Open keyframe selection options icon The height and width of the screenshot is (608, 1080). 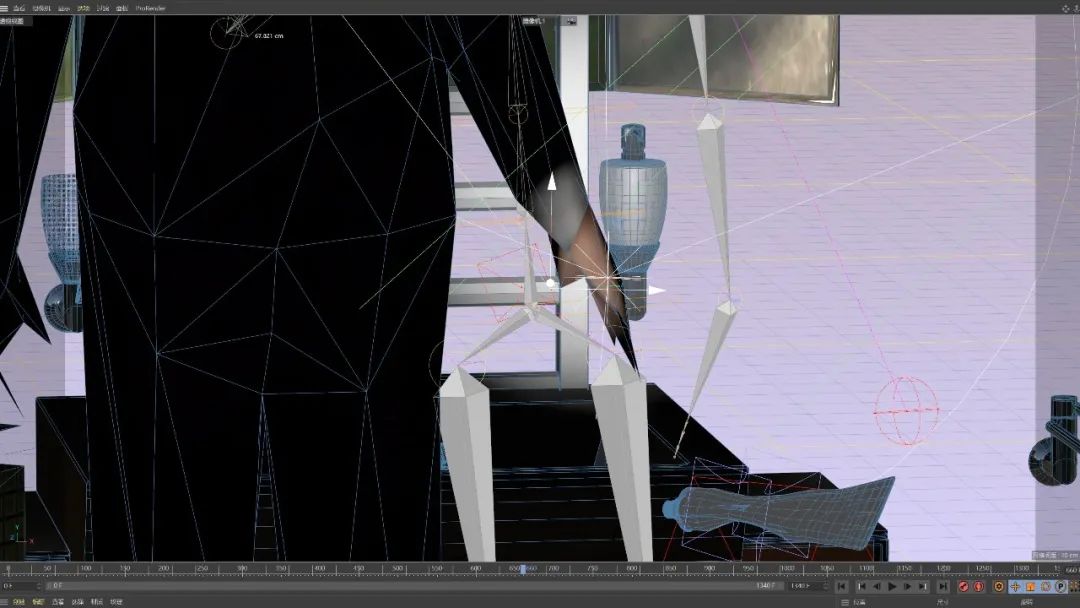tap(998, 587)
